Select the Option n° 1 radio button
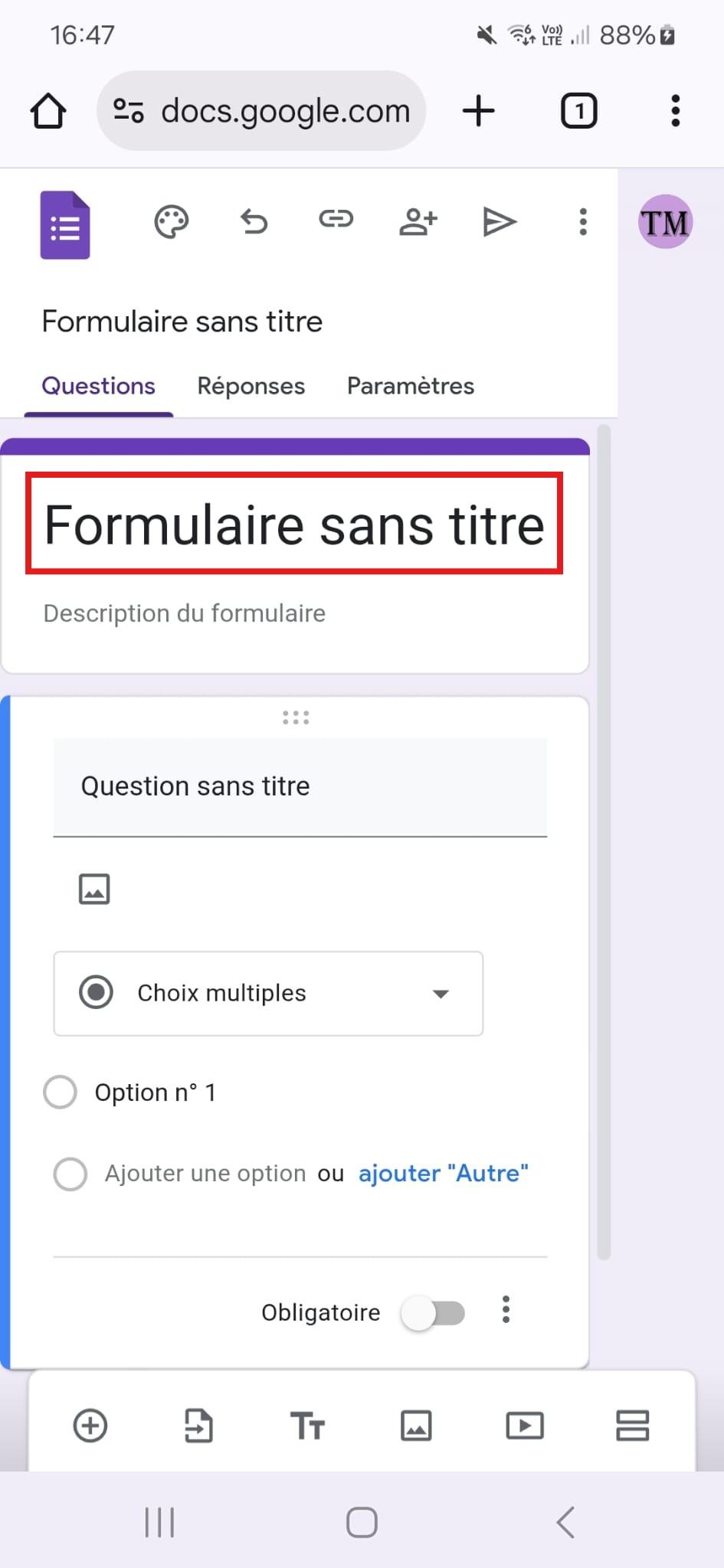 [x=61, y=1092]
